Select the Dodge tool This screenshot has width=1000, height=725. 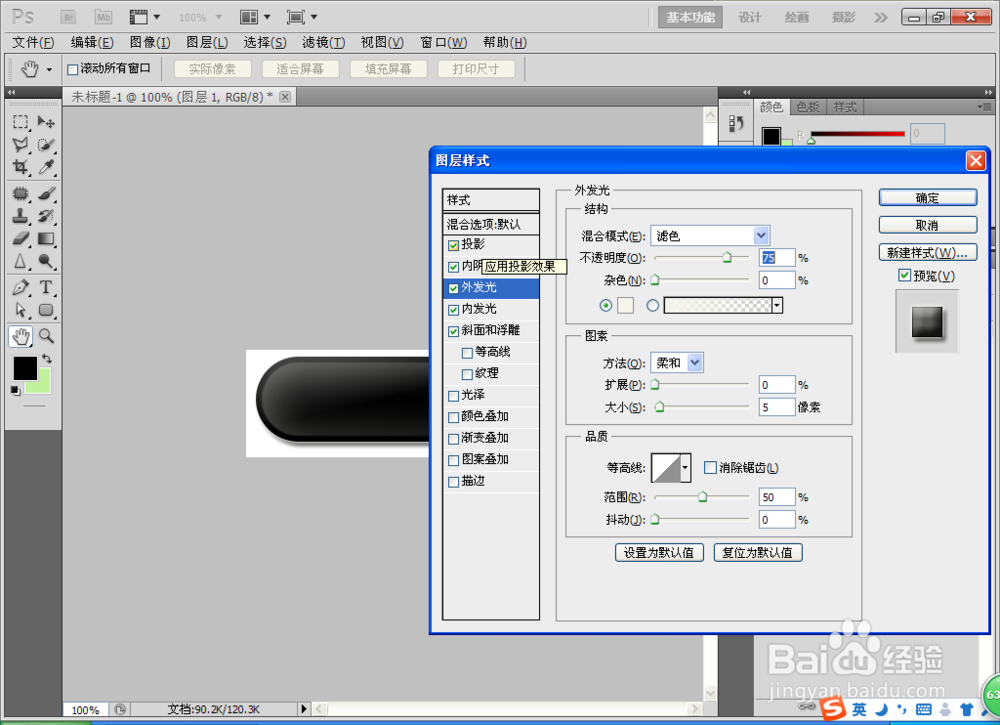pos(46,261)
